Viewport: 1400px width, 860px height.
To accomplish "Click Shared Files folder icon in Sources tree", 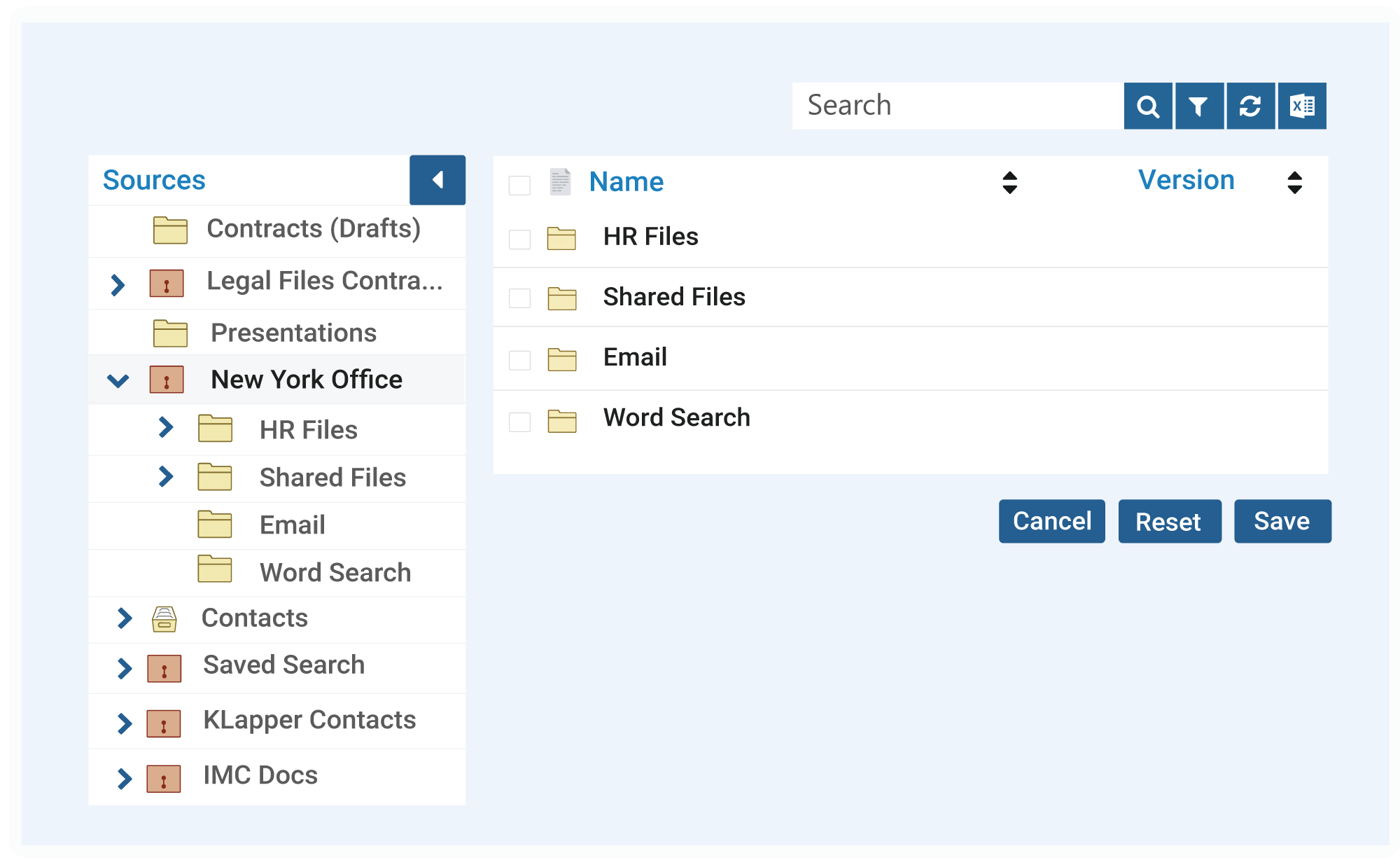I will pyautogui.click(x=215, y=477).
